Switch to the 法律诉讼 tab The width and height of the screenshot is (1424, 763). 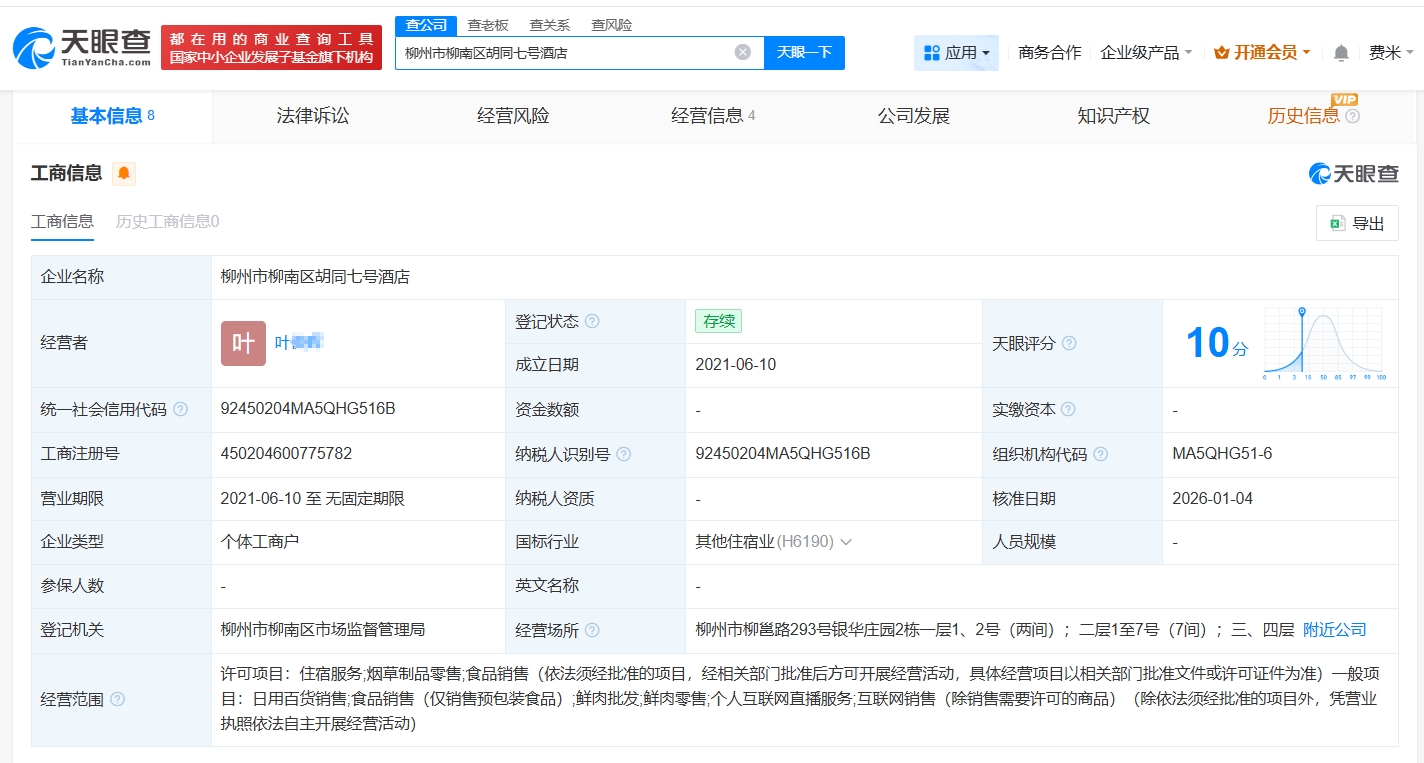313,116
